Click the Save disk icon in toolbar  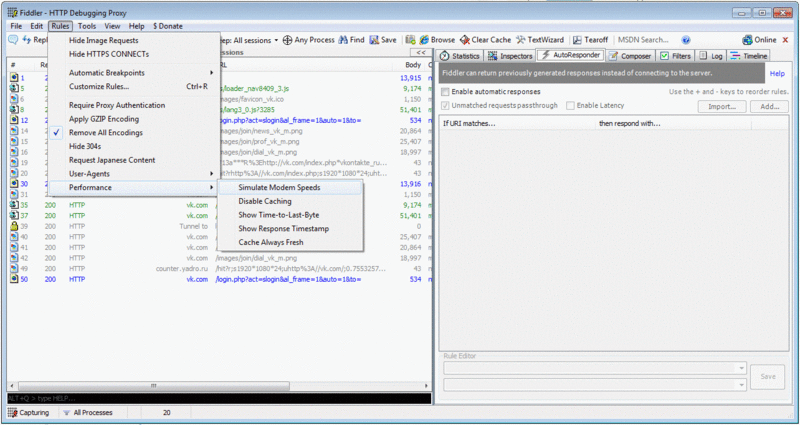[374, 40]
